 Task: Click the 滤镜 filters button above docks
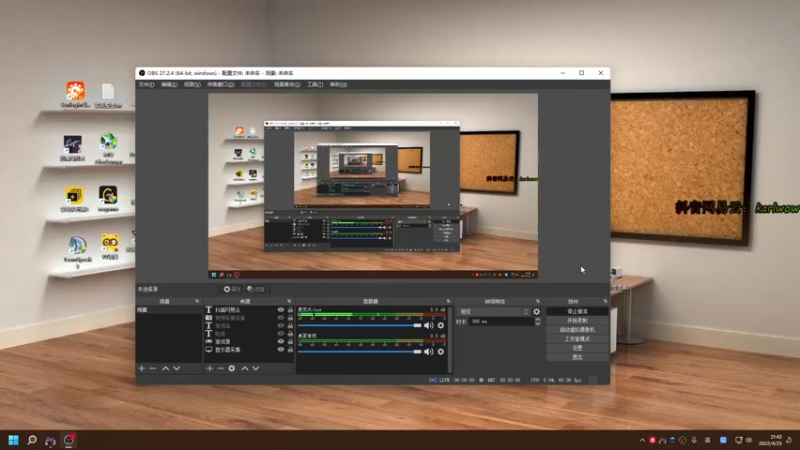256,289
